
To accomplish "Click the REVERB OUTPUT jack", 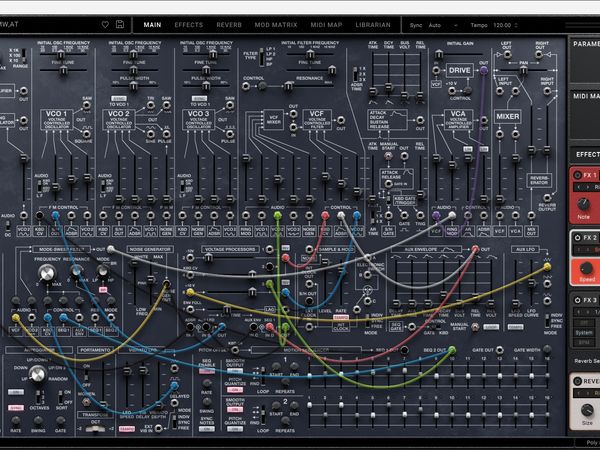I will tap(547, 198).
